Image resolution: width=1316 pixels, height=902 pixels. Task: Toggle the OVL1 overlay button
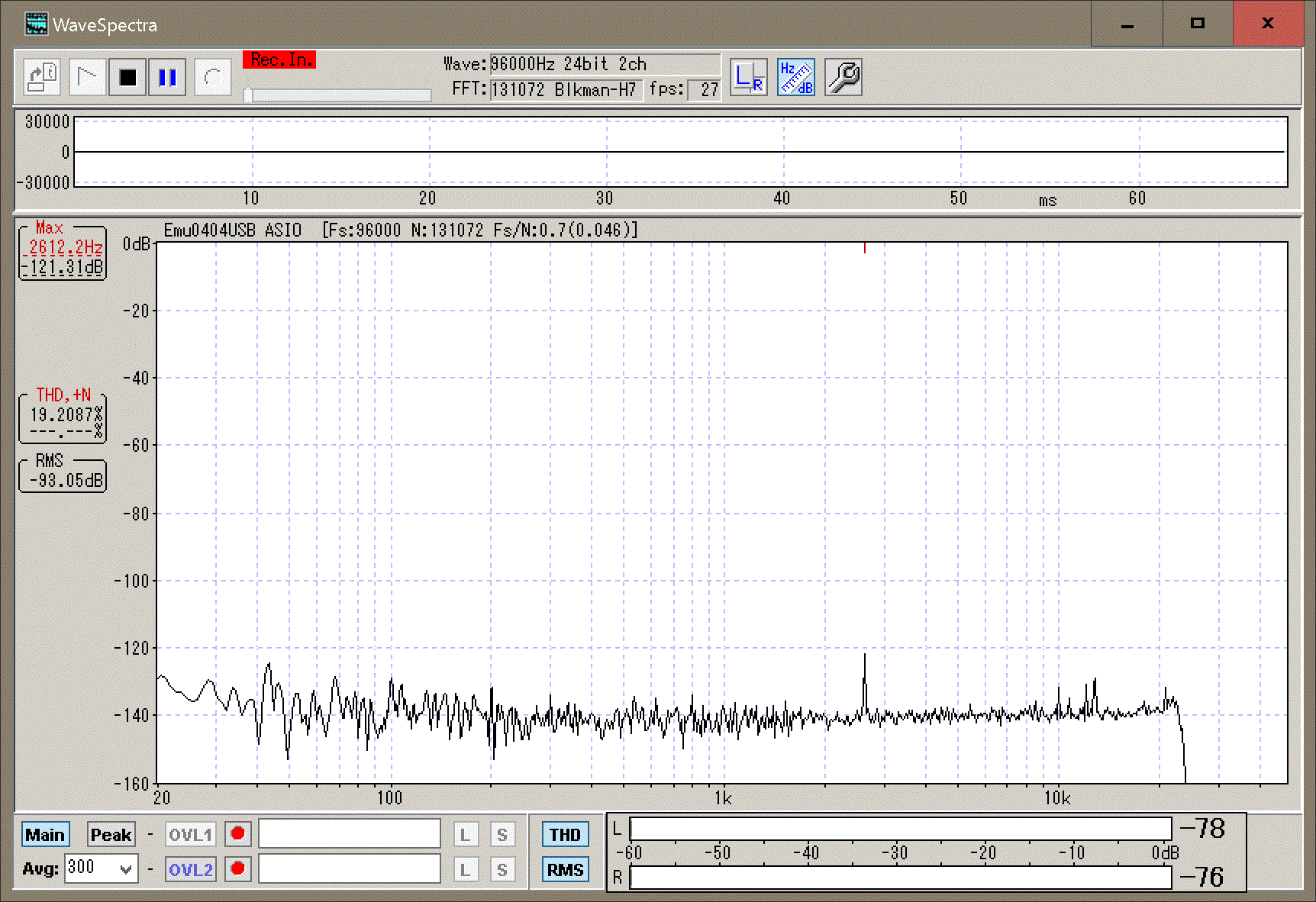click(x=190, y=835)
